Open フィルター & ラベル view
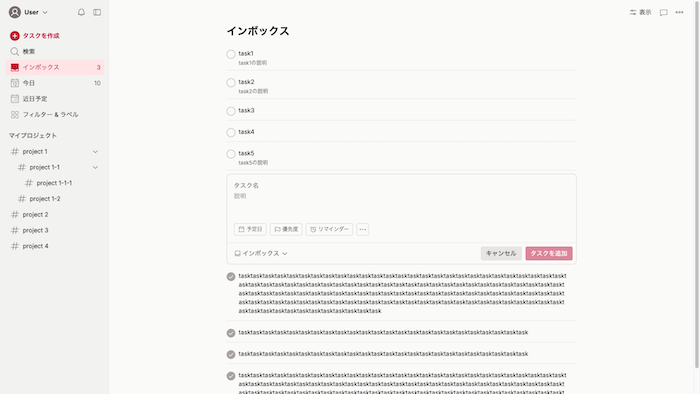 click(55, 115)
